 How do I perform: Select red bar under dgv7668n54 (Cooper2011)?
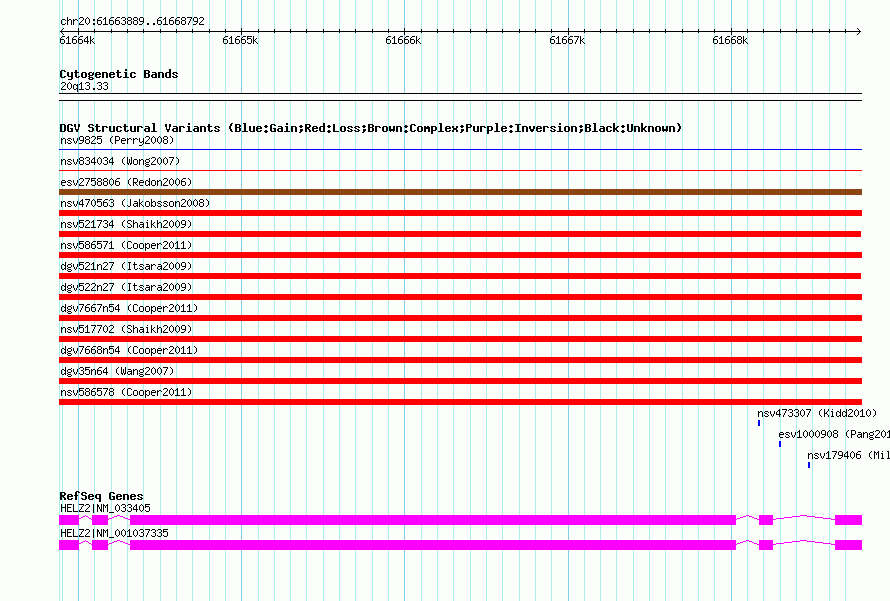[460, 360]
